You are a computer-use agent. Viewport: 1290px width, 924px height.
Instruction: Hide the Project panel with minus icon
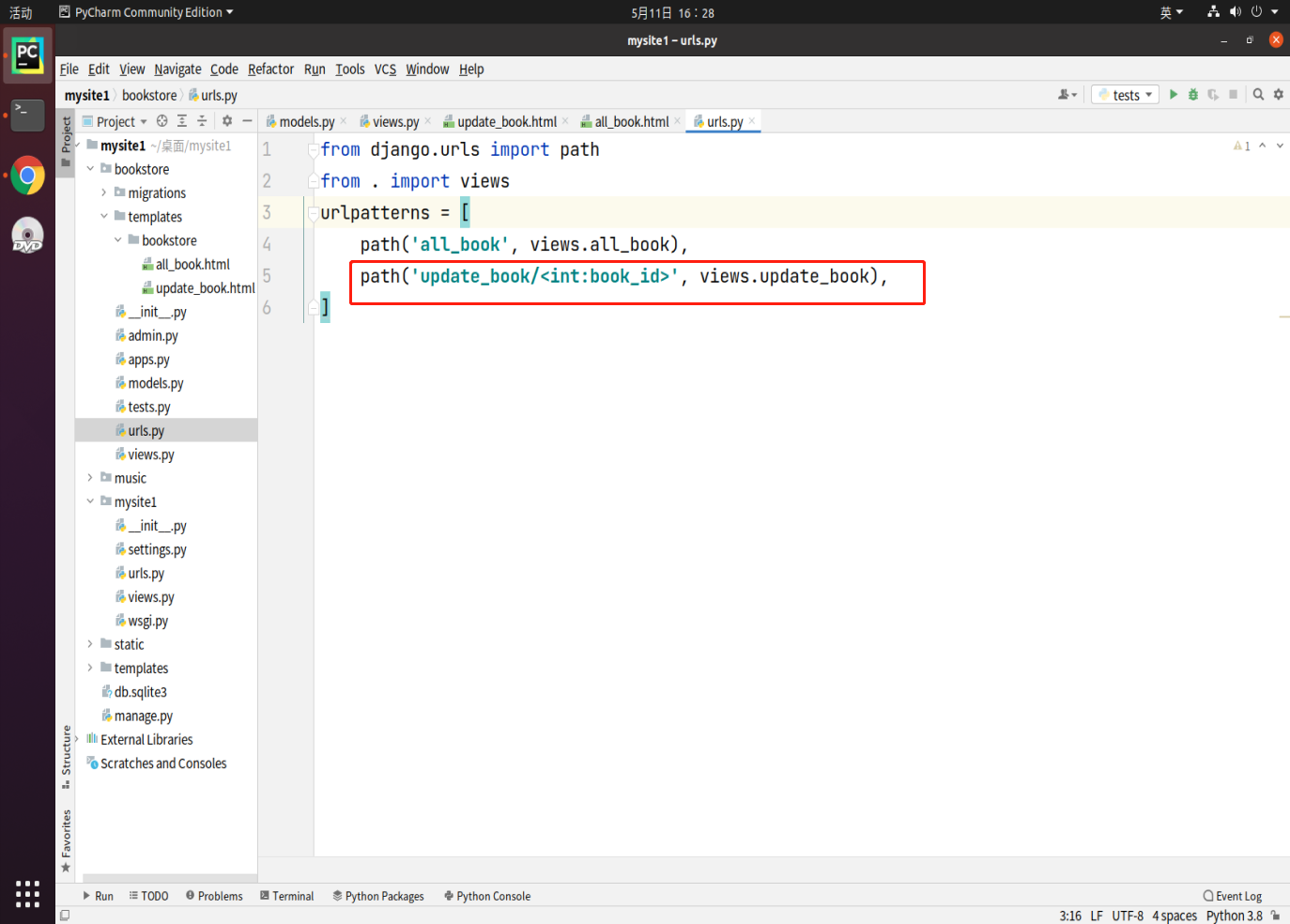pyautogui.click(x=247, y=121)
